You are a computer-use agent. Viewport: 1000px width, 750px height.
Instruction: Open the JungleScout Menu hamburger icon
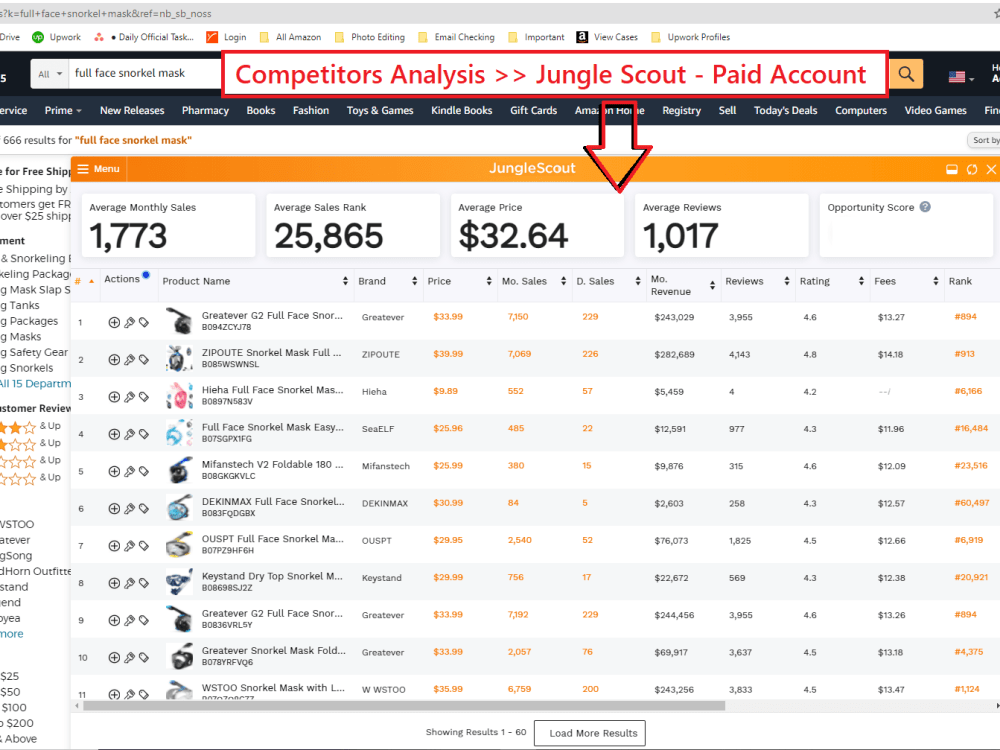click(x=83, y=169)
